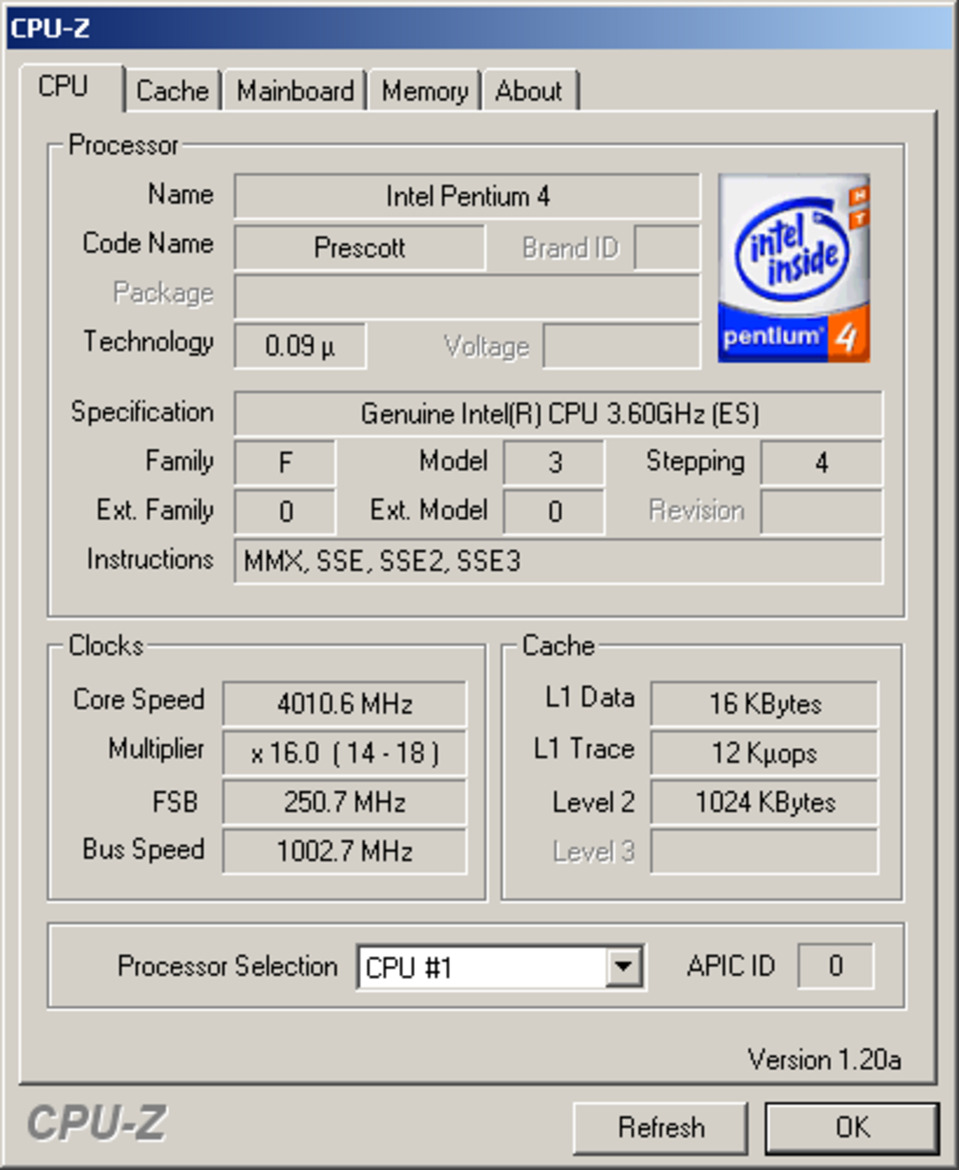Image resolution: width=959 pixels, height=1170 pixels.
Task: Click the APIC ID value 0
Action: coord(835,966)
